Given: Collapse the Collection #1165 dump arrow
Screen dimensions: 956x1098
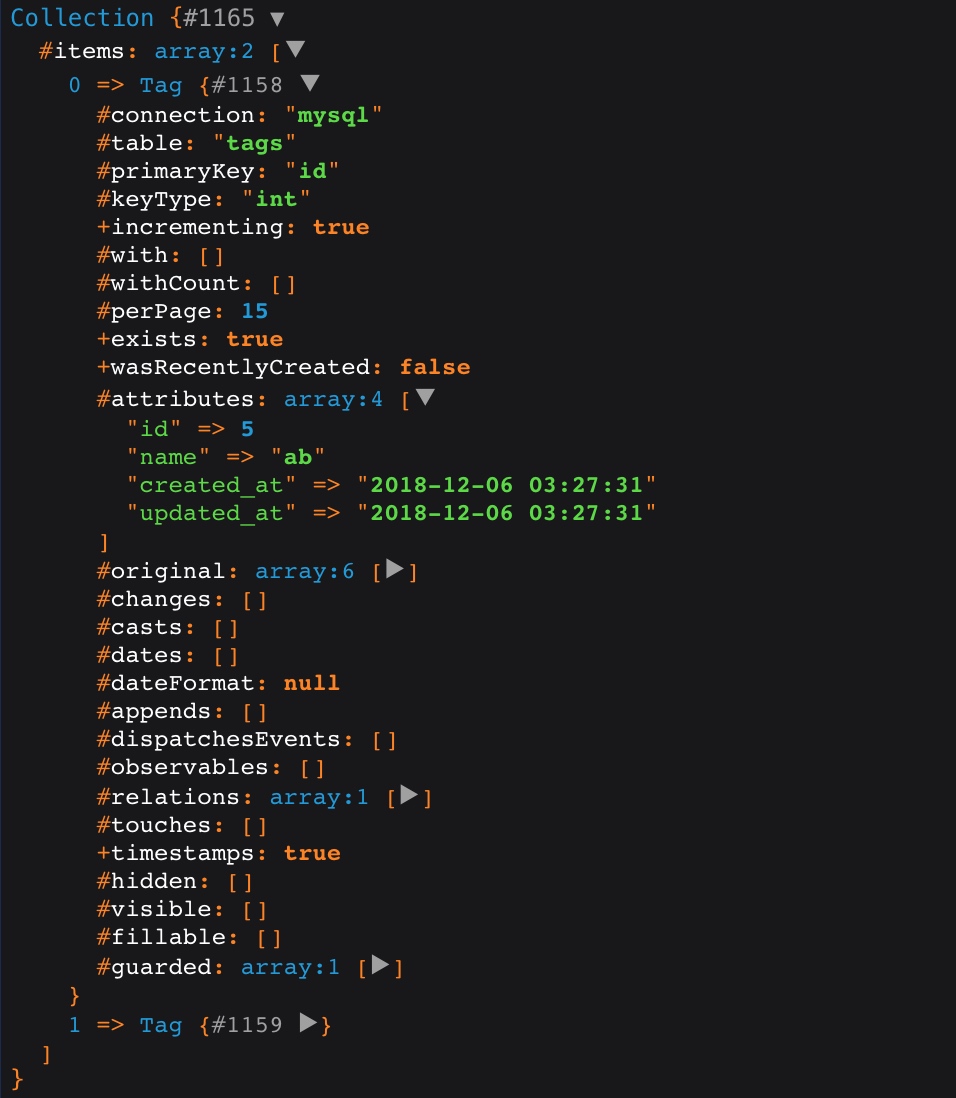Looking at the screenshot, I should click(x=277, y=19).
